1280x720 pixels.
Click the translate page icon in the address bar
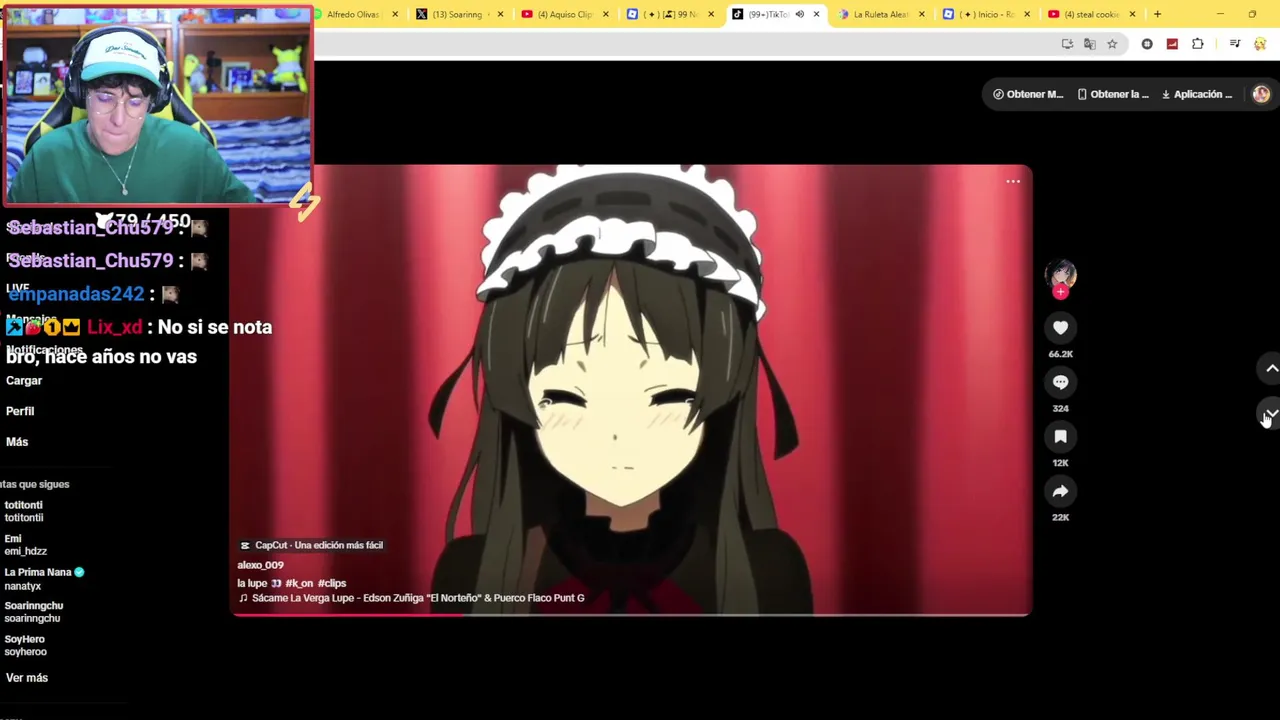(1089, 44)
